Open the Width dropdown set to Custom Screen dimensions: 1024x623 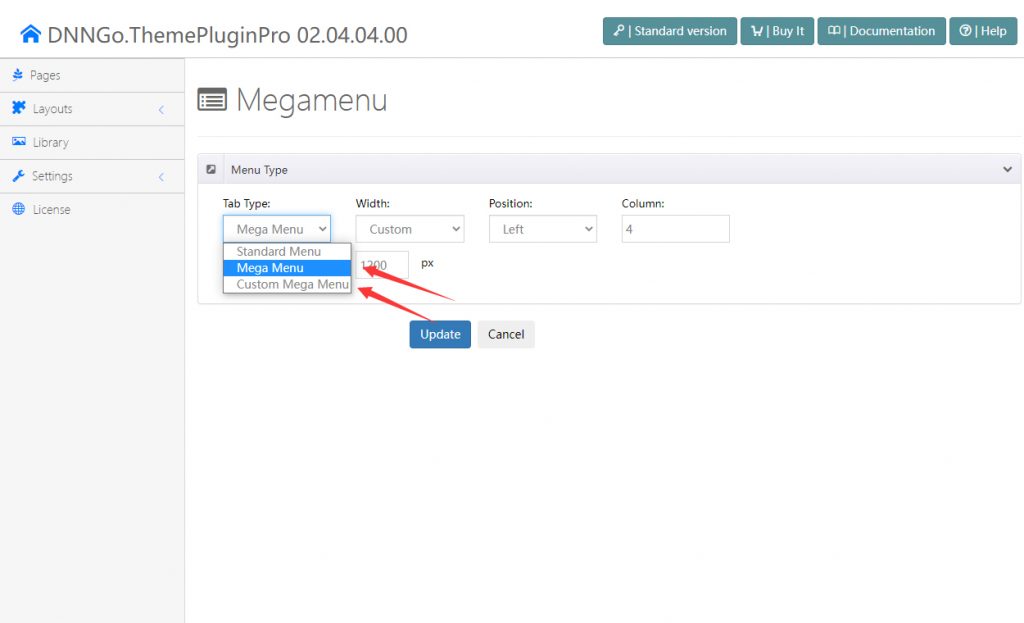tap(410, 228)
